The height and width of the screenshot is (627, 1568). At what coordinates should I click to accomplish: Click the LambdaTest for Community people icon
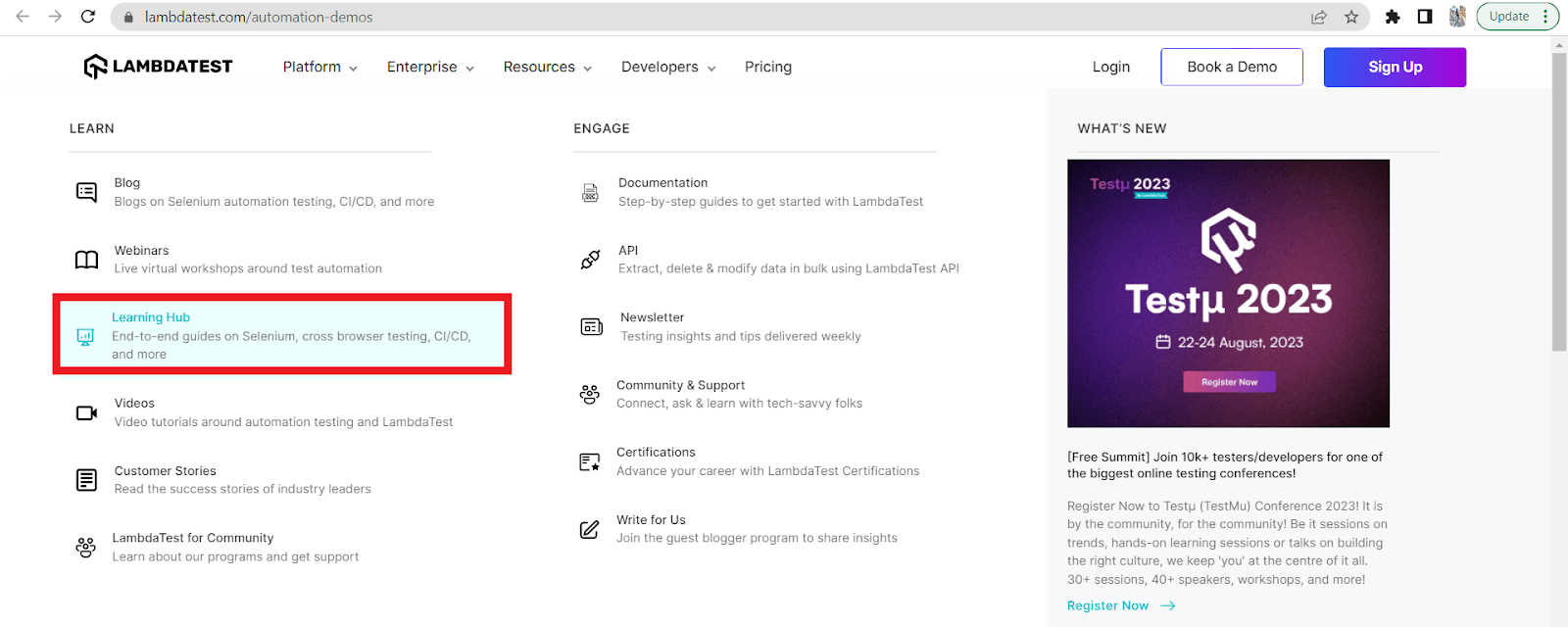click(x=86, y=548)
